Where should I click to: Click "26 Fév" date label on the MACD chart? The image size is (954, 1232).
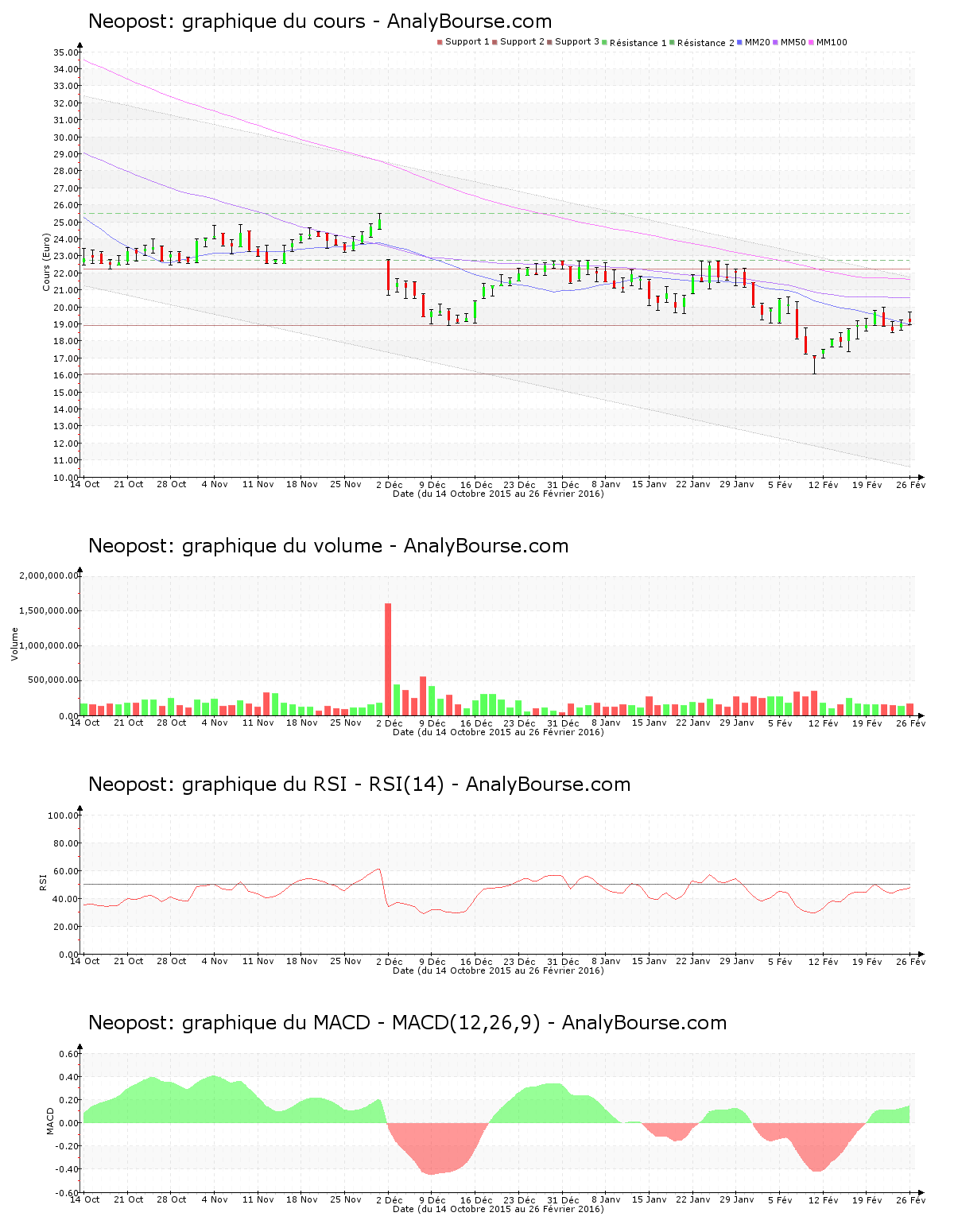tap(910, 1199)
